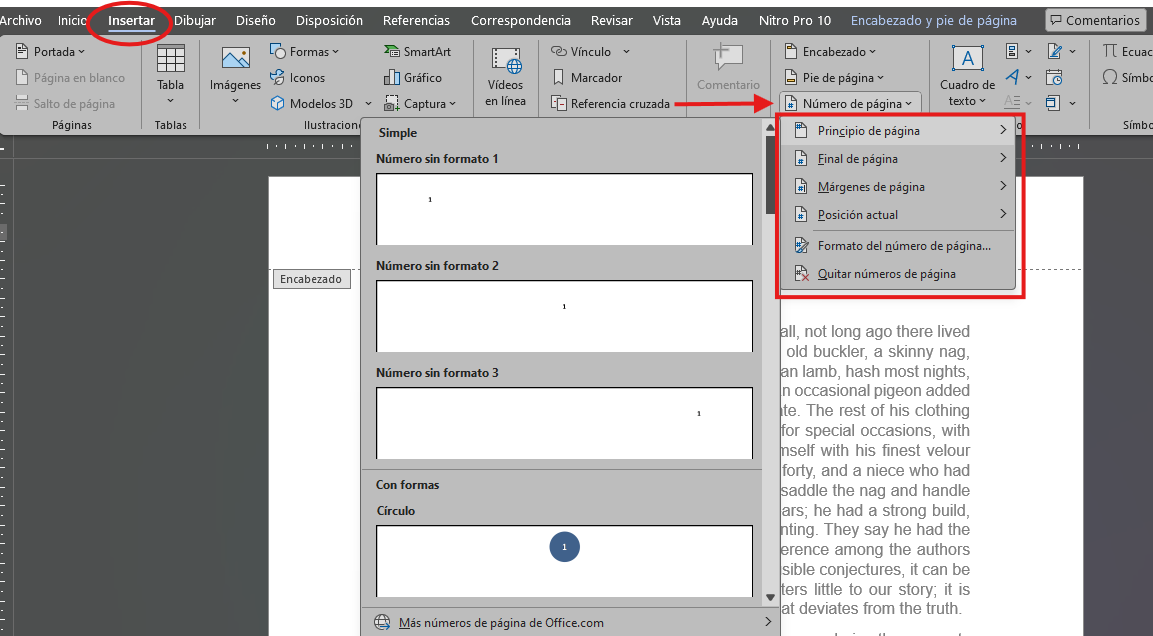Open Encabezado y pie de página tab
This screenshot has width=1153, height=636.
coord(934,21)
